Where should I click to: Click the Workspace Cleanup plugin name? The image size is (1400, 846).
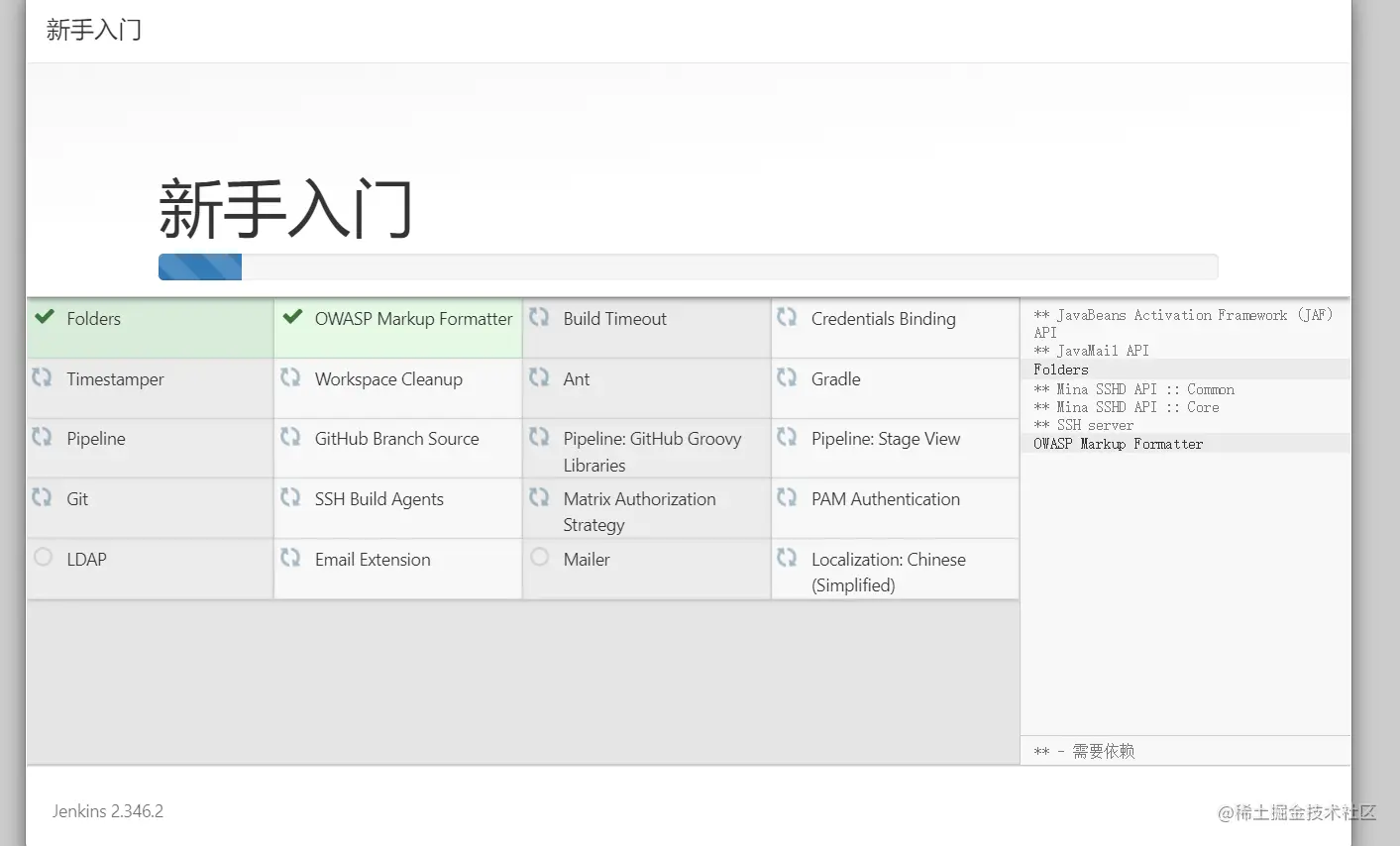388,379
